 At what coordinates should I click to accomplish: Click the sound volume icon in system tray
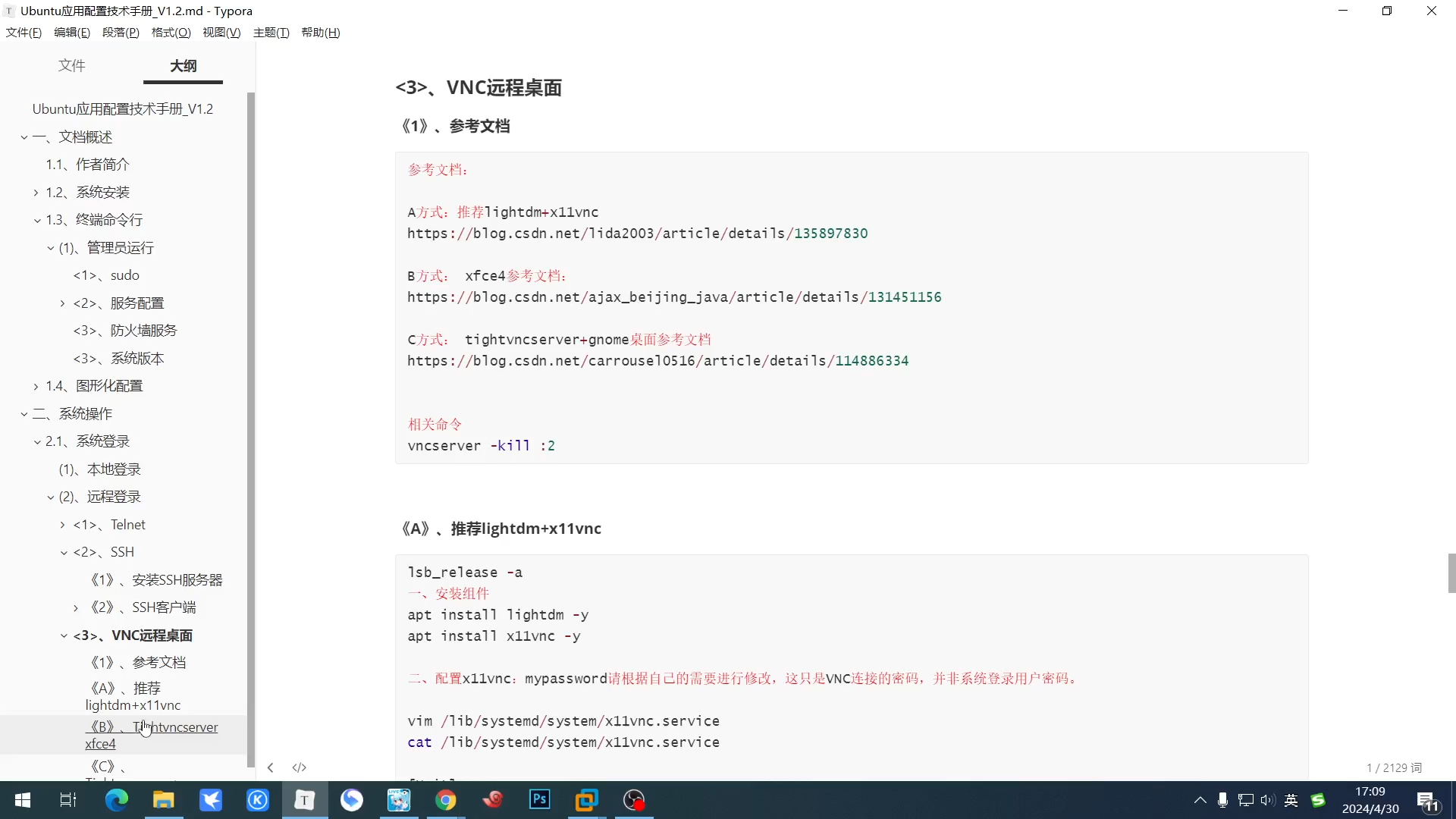coord(1268,800)
